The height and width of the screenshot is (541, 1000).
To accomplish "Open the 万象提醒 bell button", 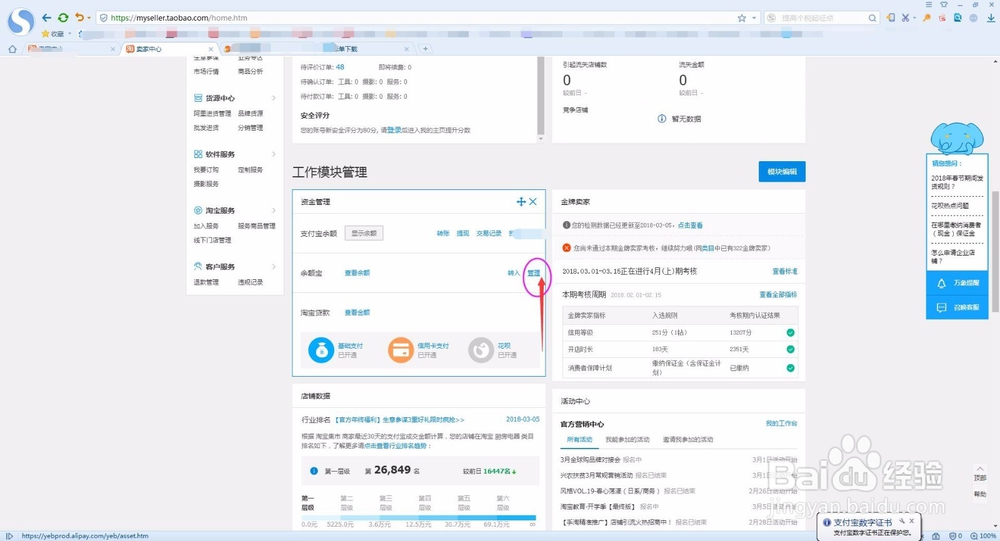I will coord(957,283).
